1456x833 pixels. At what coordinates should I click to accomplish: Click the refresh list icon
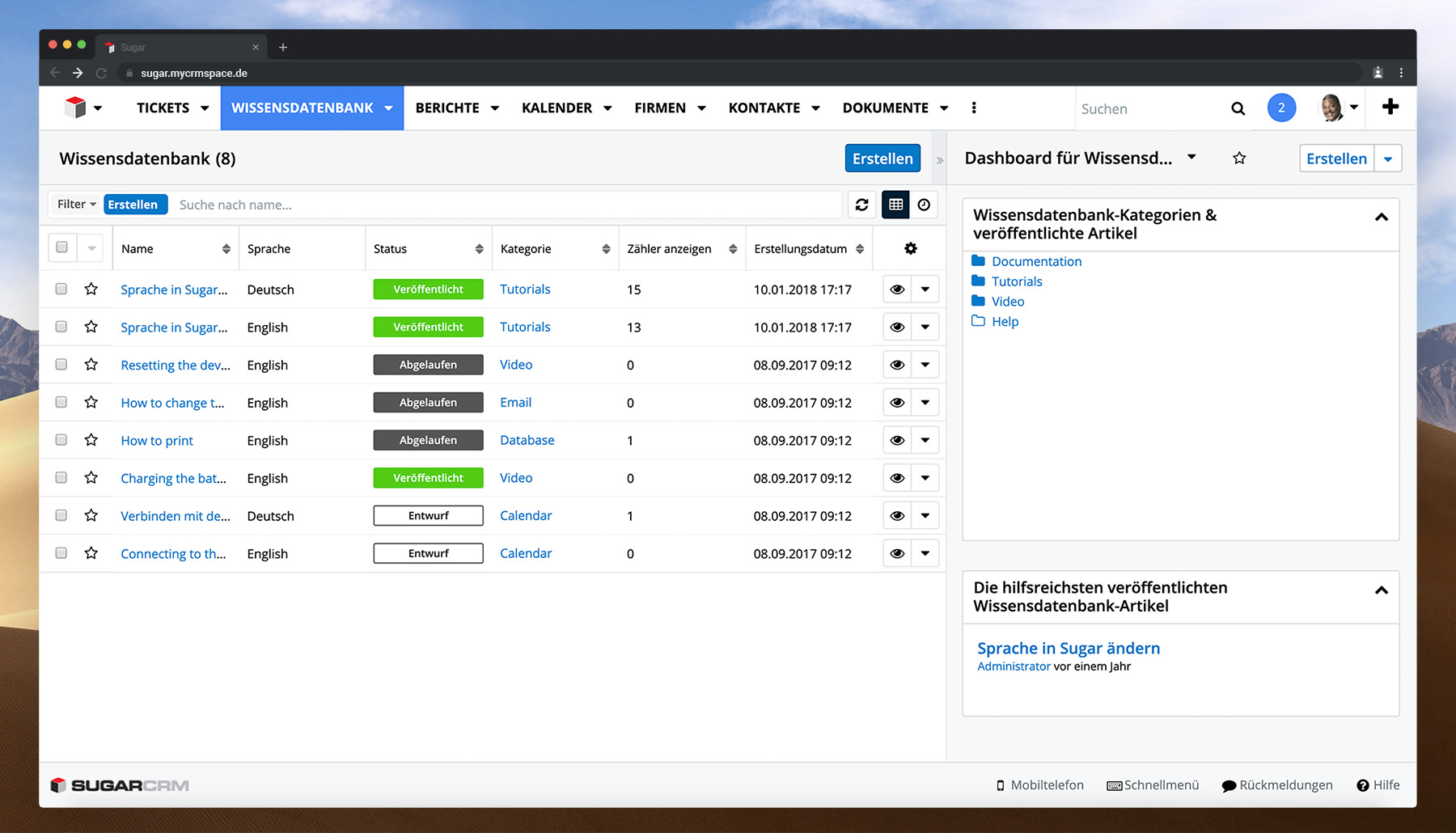(x=861, y=205)
